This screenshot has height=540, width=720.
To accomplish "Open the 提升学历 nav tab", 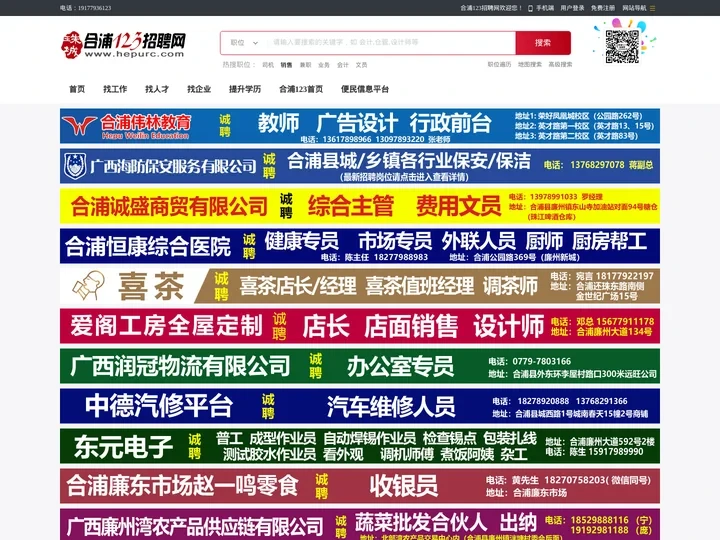I will [245, 89].
